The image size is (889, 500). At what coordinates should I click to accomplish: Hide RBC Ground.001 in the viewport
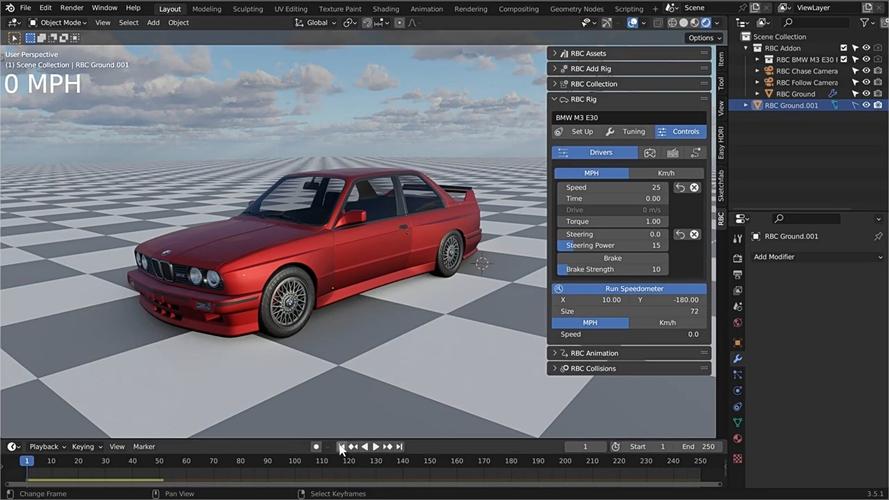866,105
